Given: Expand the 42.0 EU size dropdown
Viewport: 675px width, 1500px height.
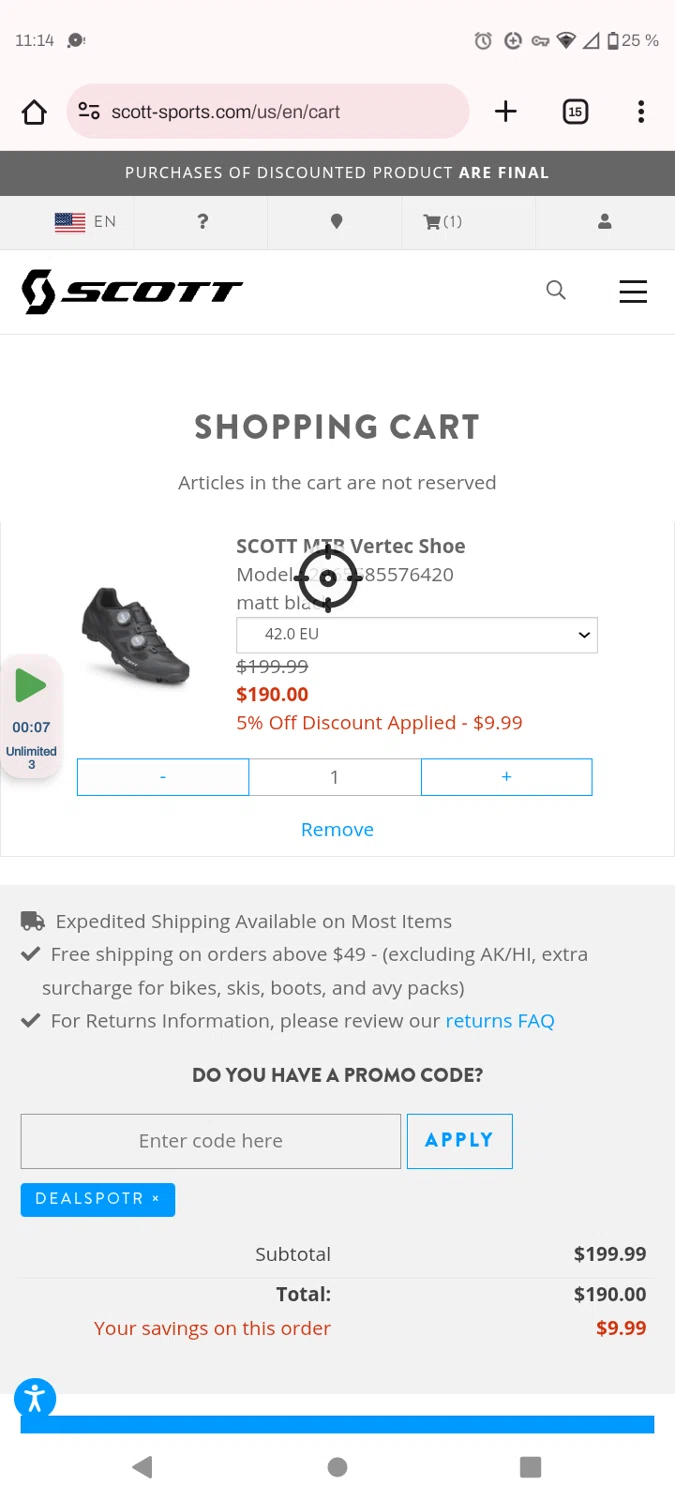Looking at the screenshot, I should point(416,635).
